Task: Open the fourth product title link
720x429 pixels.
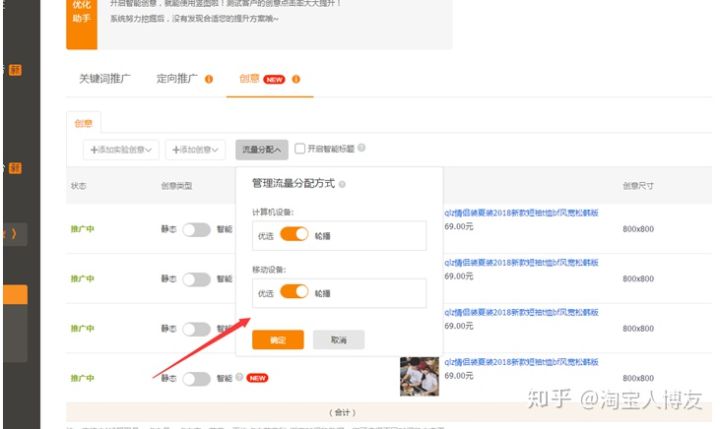Action: coord(521,362)
